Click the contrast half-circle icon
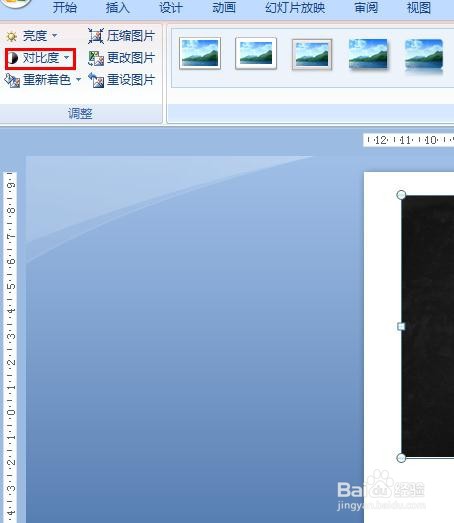The height and width of the screenshot is (523, 454). 13,58
